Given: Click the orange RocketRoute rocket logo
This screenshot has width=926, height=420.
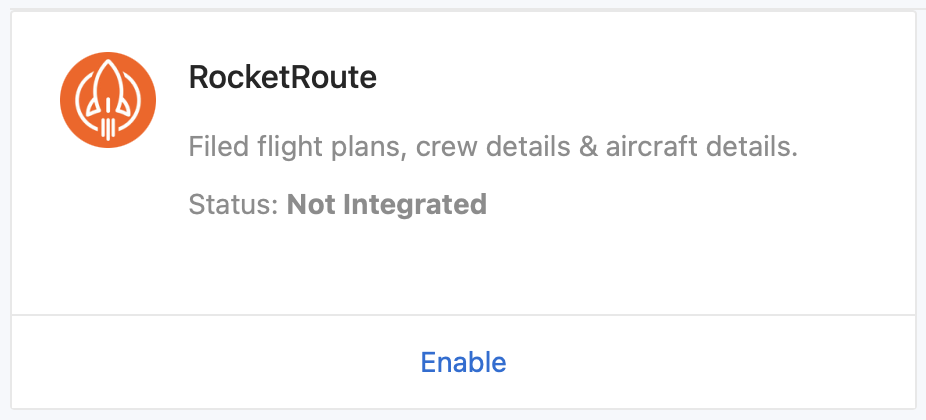Looking at the screenshot, I should pos(108,100).
